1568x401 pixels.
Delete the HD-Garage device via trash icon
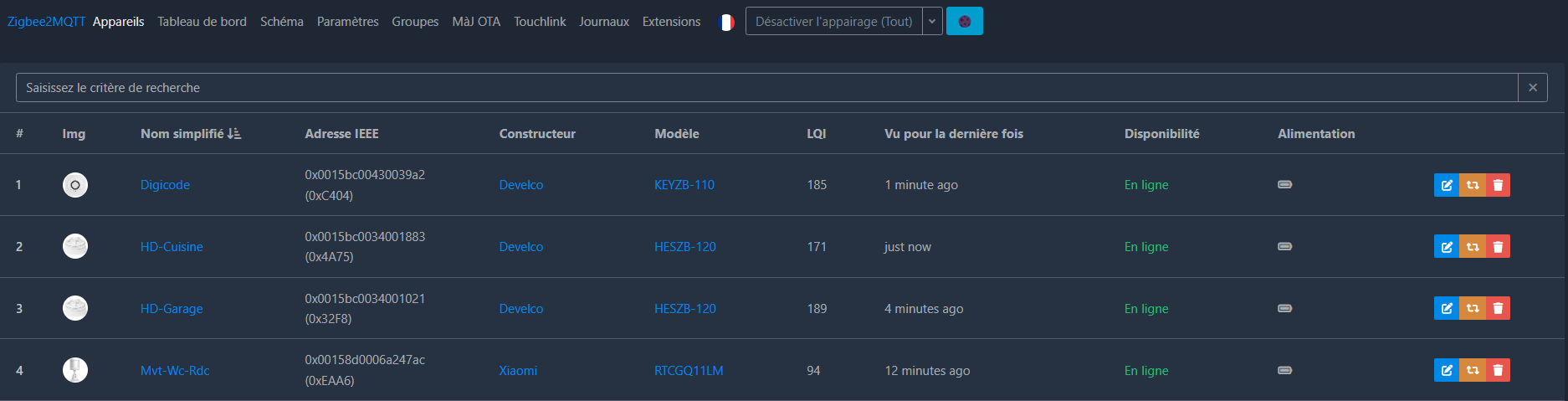pyautogui.click(x=1498, y=309)
